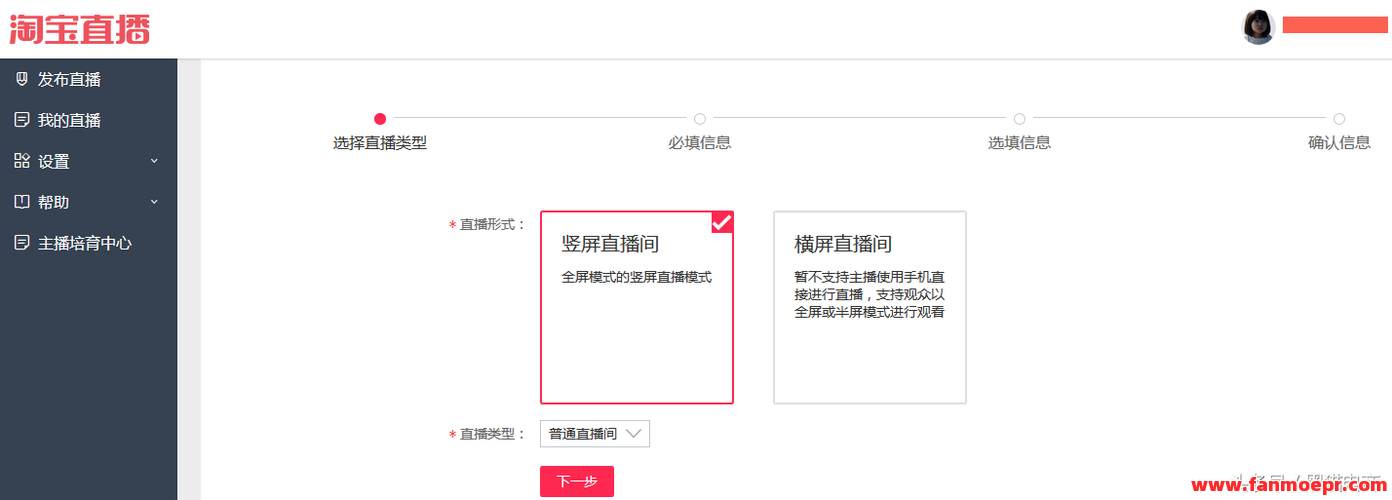The height and width of the screenshot is (500, 1392).
Task: Select the 竖屏直播间 card
Action: [637, 307]
